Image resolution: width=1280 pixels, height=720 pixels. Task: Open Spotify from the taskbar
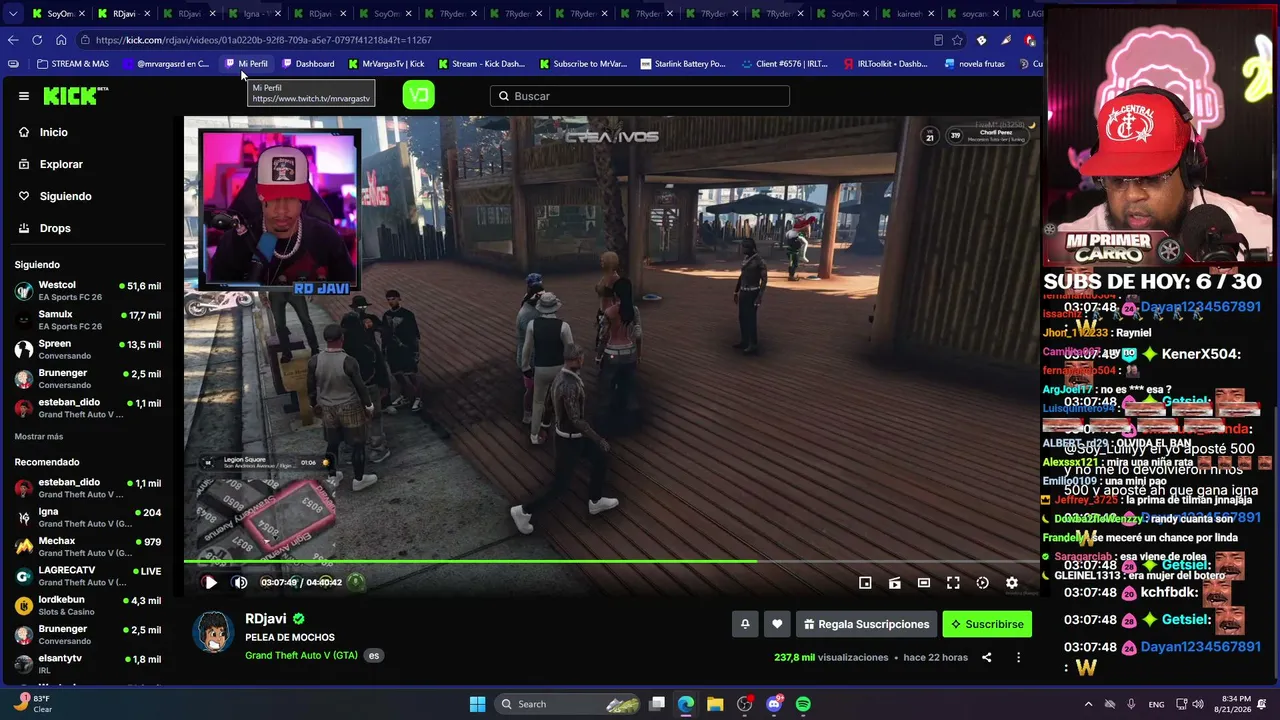click(803, 704)
